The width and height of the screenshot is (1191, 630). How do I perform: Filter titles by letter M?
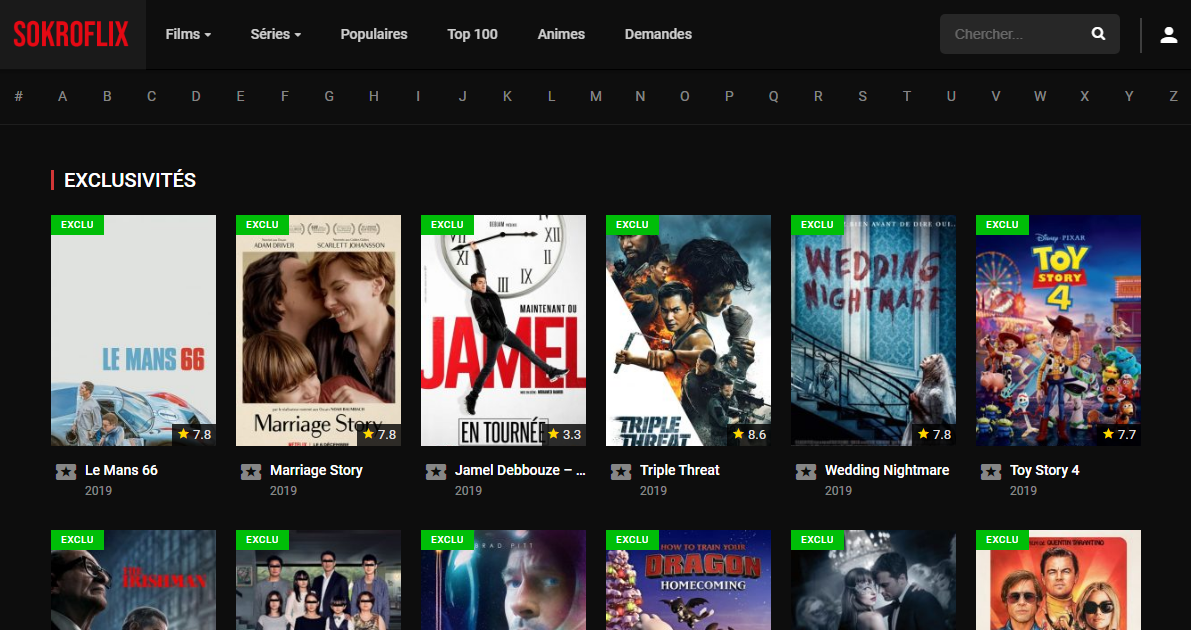[x=596, y=97]
